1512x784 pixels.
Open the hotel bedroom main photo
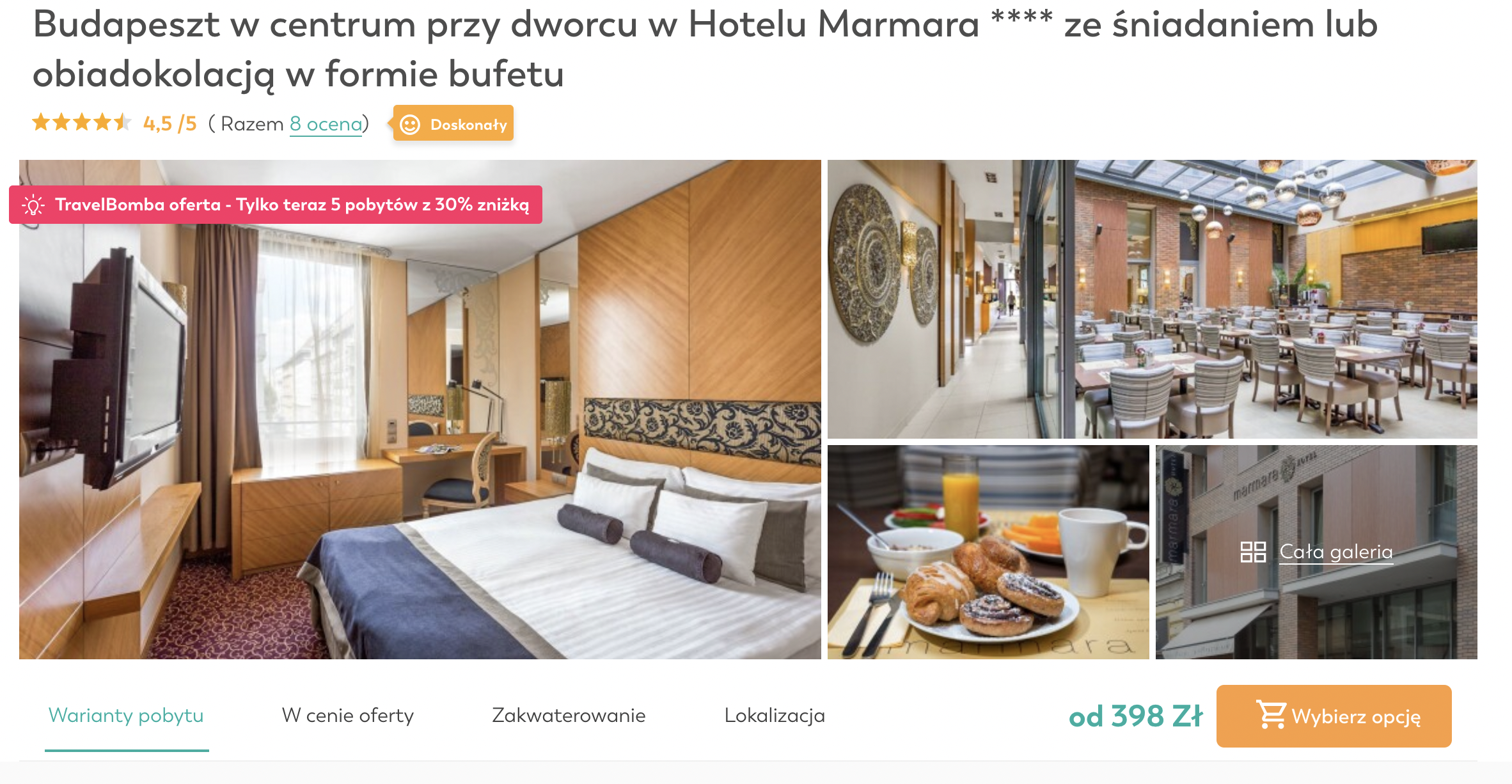(x=420, y=409)
